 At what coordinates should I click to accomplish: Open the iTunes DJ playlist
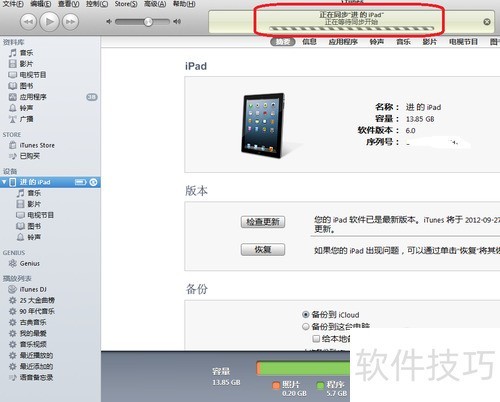pyautogui.click(x=33, y=289)
